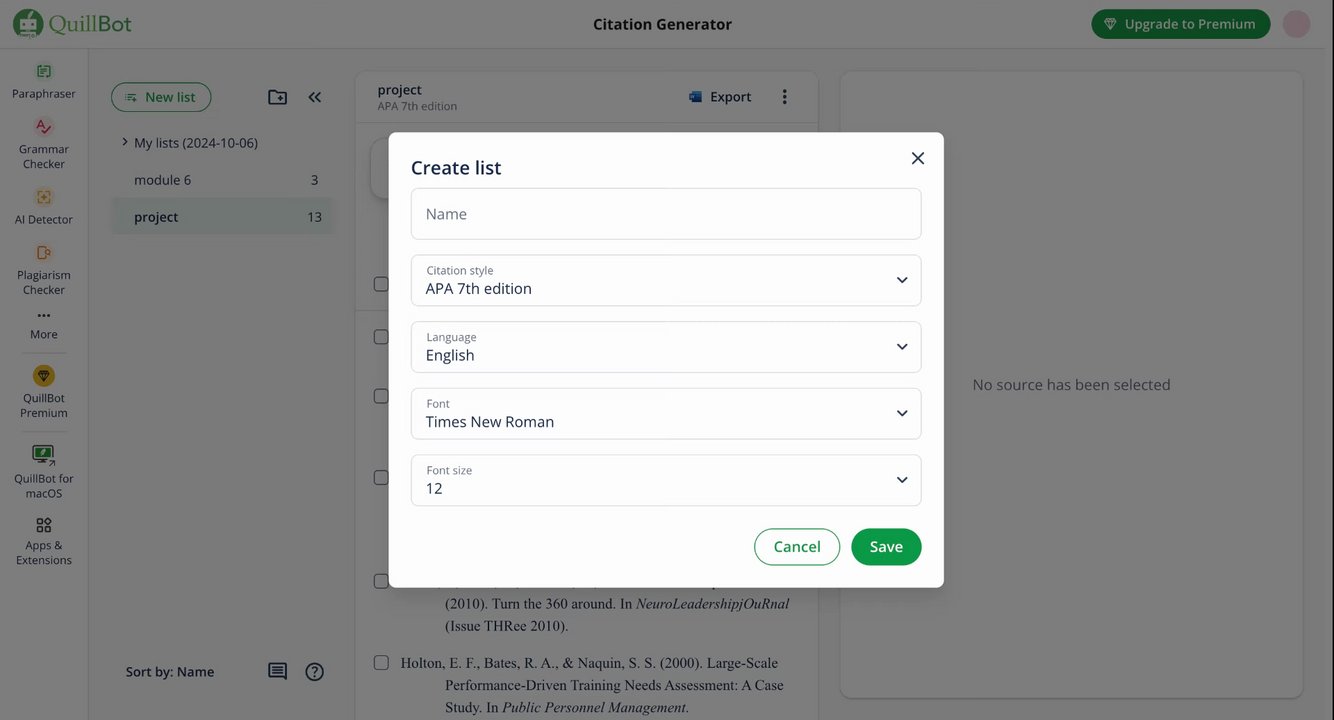1334x720 pixels.
Task: Open the feedback chat icon
Action: (x=278, y=671)
